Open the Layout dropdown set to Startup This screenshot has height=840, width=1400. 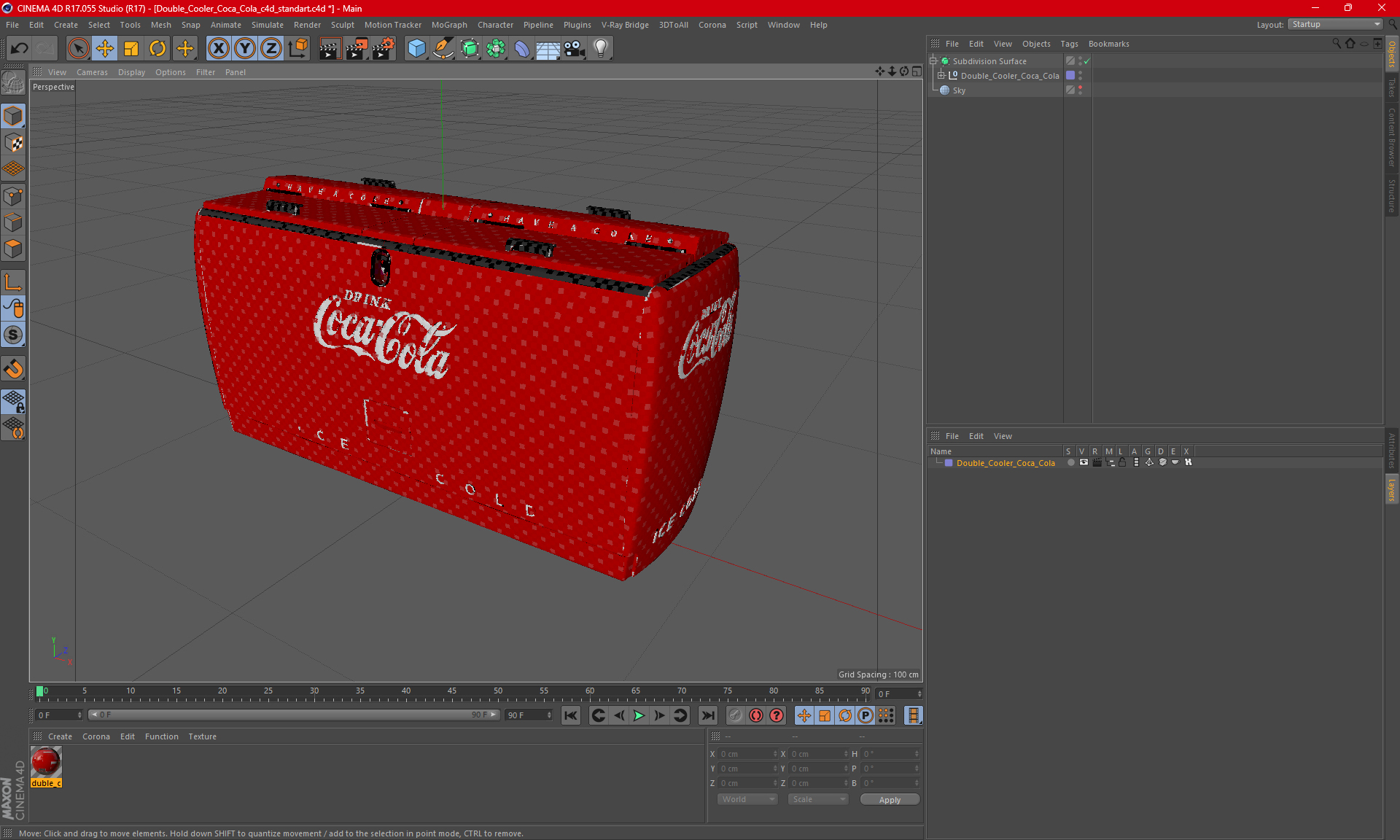1335,24
